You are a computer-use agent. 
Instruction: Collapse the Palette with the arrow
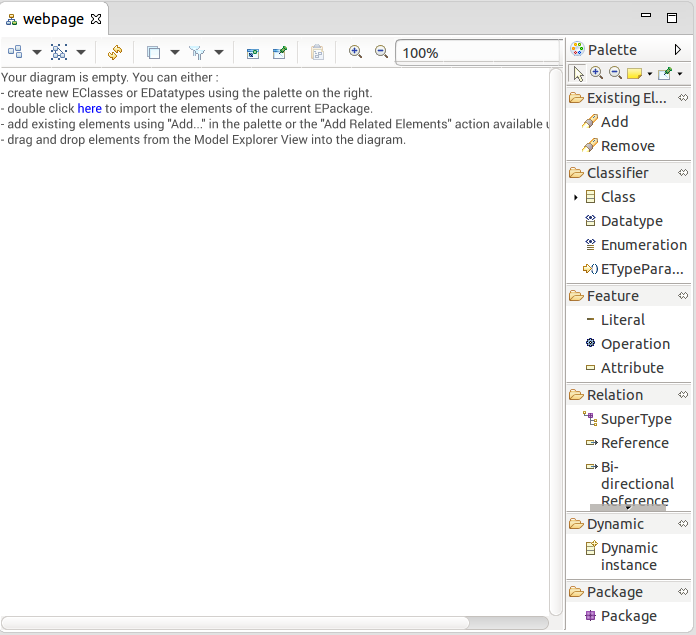(x=677, y=49)
